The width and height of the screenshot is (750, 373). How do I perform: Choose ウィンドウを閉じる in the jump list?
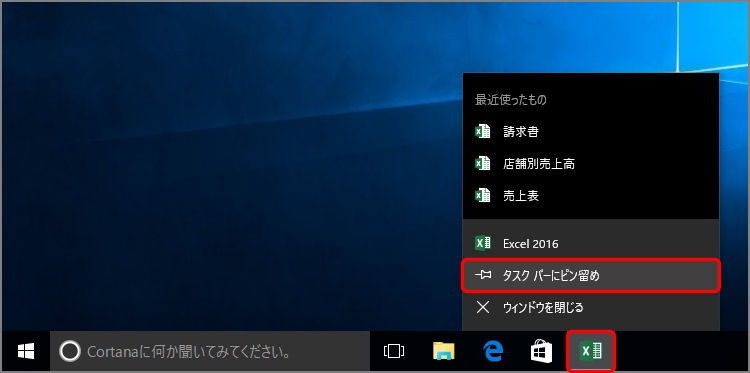[591, 307]
